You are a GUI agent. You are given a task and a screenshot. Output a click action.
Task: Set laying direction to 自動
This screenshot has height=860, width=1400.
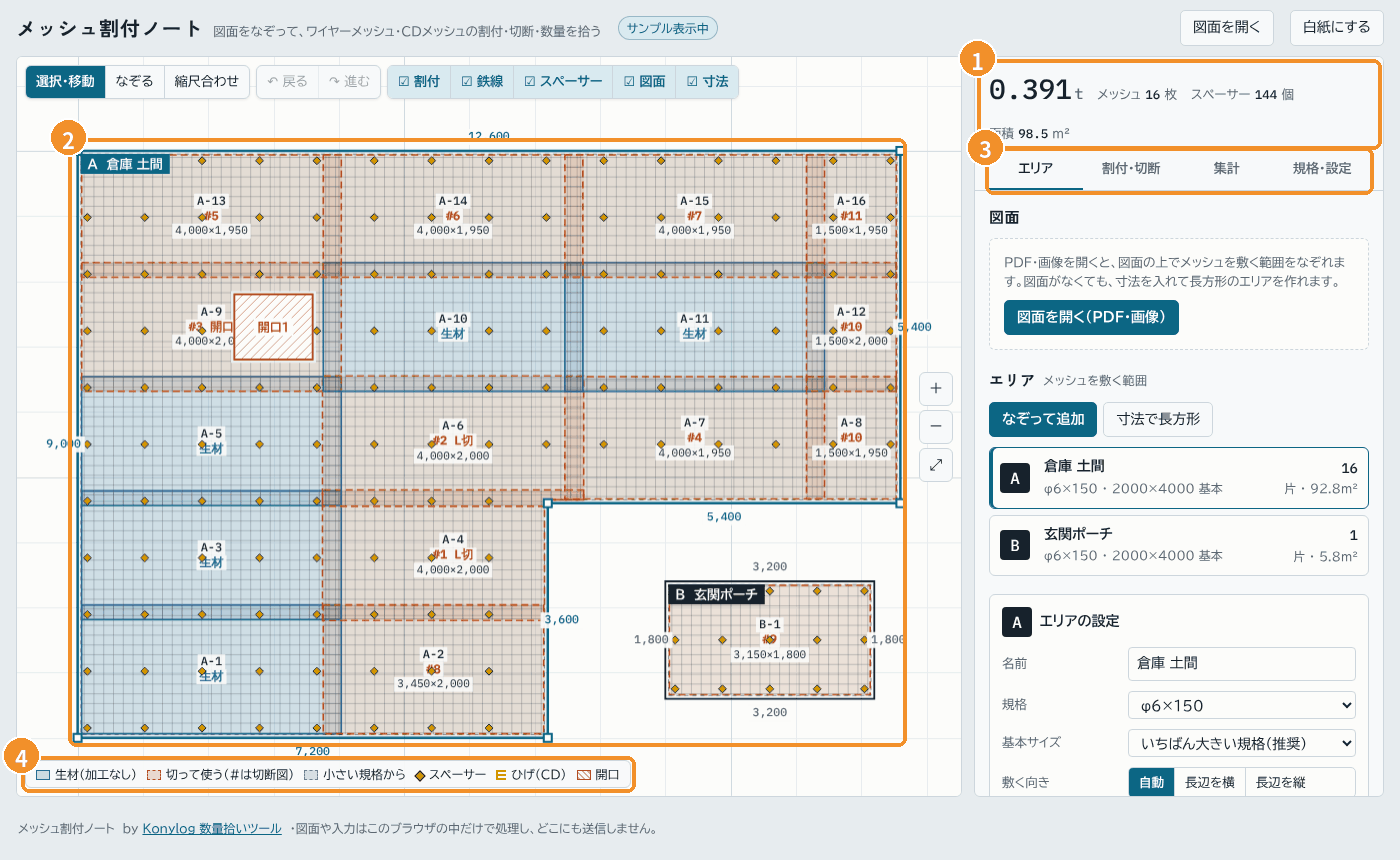(x=1151, y=782)
